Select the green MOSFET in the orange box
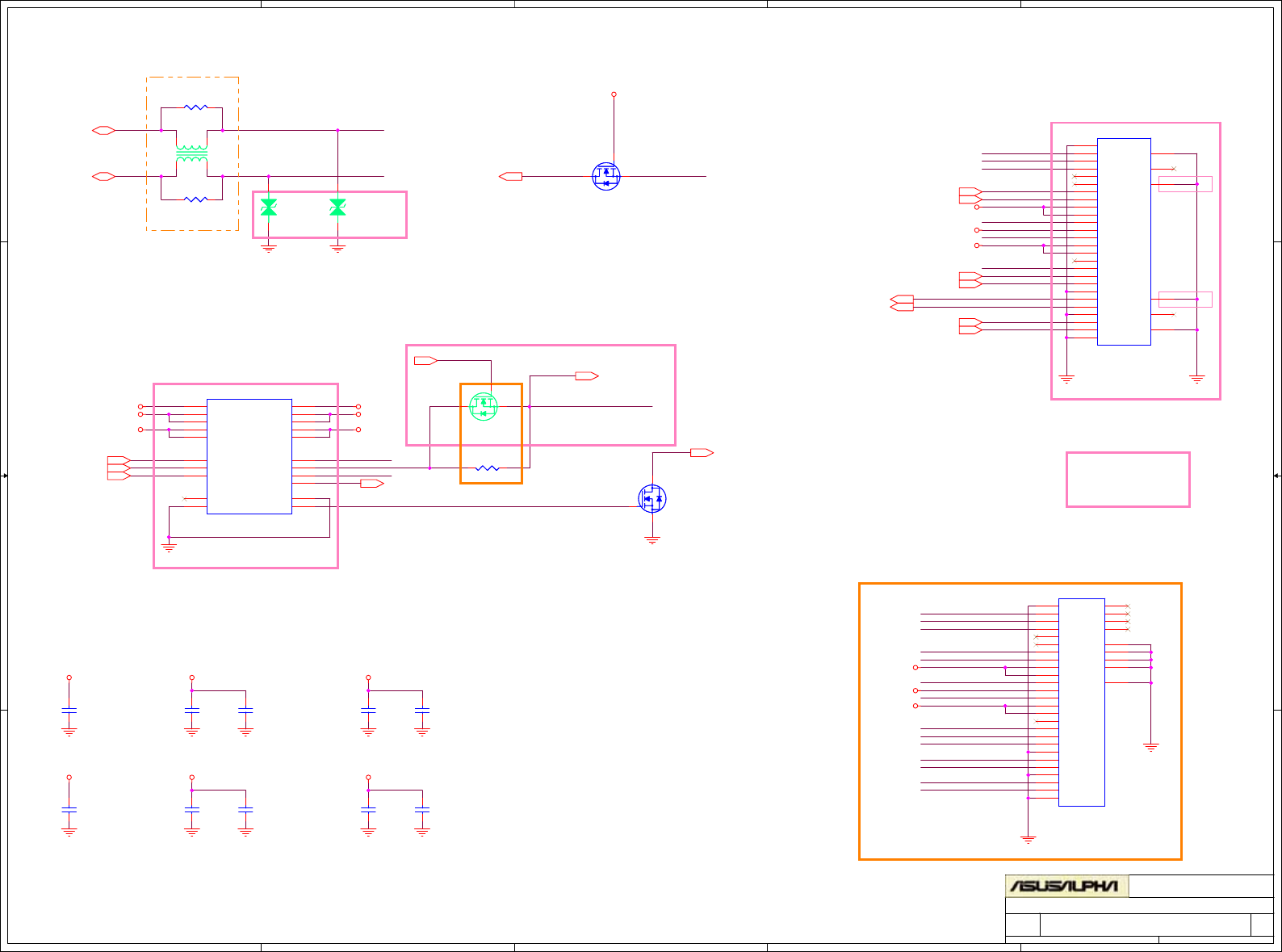This screenshot has width=1282, height=952. [484, 406]
